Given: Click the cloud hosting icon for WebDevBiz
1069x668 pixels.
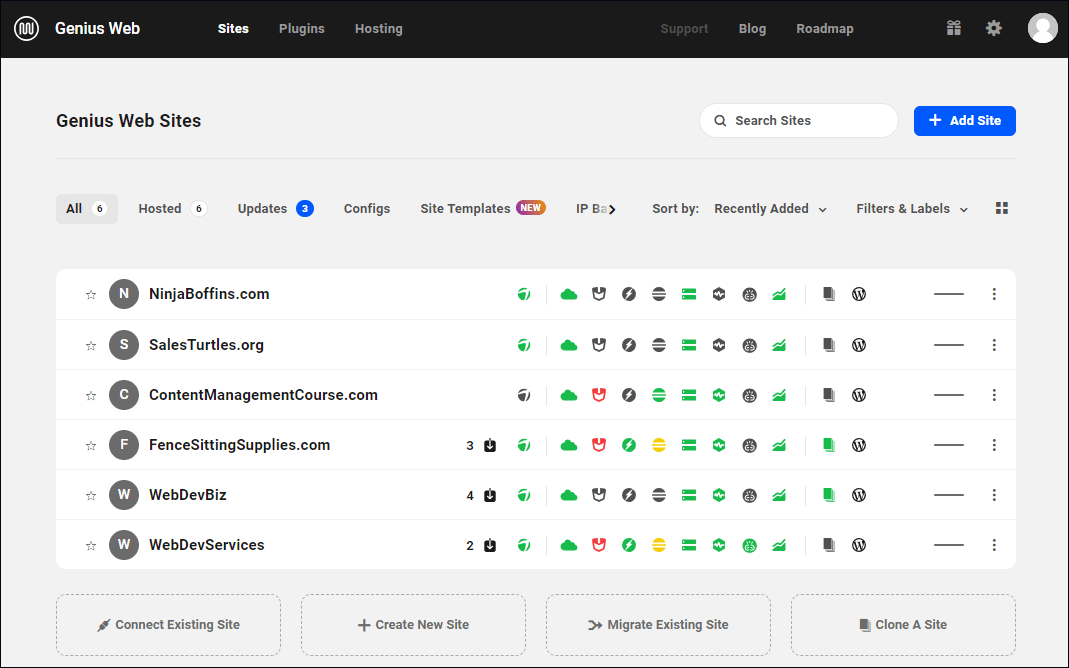Looking at the screenshot, I should click(x=569, y=496).
